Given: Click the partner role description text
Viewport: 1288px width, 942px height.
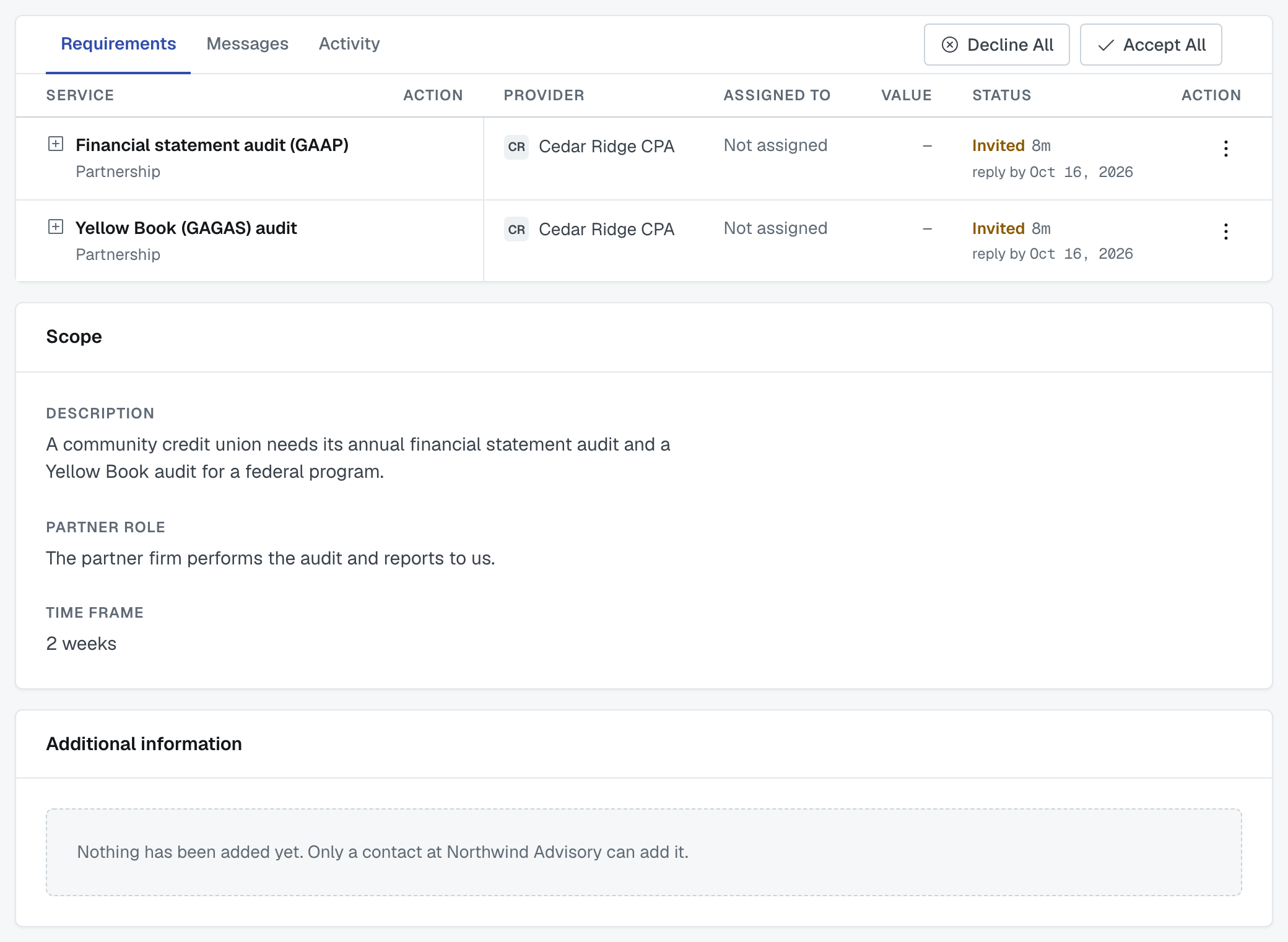Looking at the screenshot, I should click(x=271, y=558).
